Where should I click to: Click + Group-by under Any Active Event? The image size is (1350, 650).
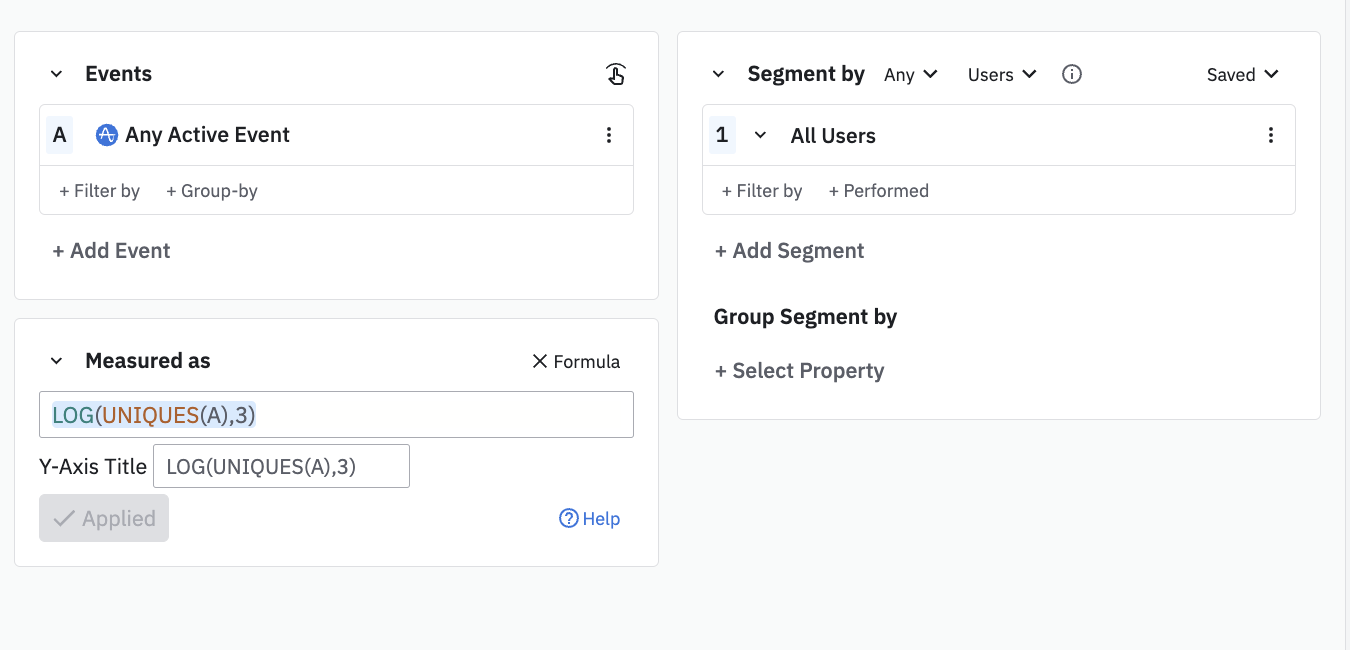point(212,191)
